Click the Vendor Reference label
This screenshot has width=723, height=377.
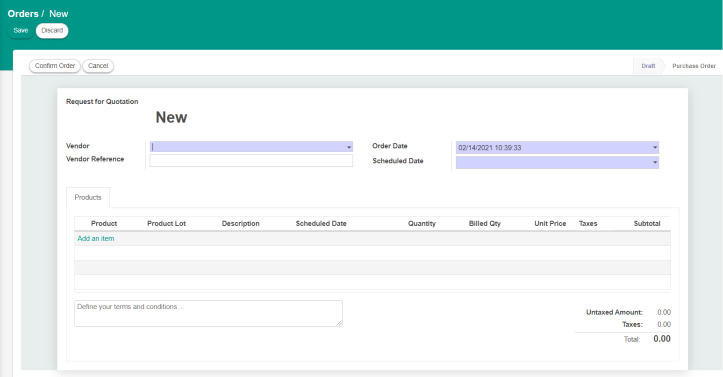tap(95, 159)
